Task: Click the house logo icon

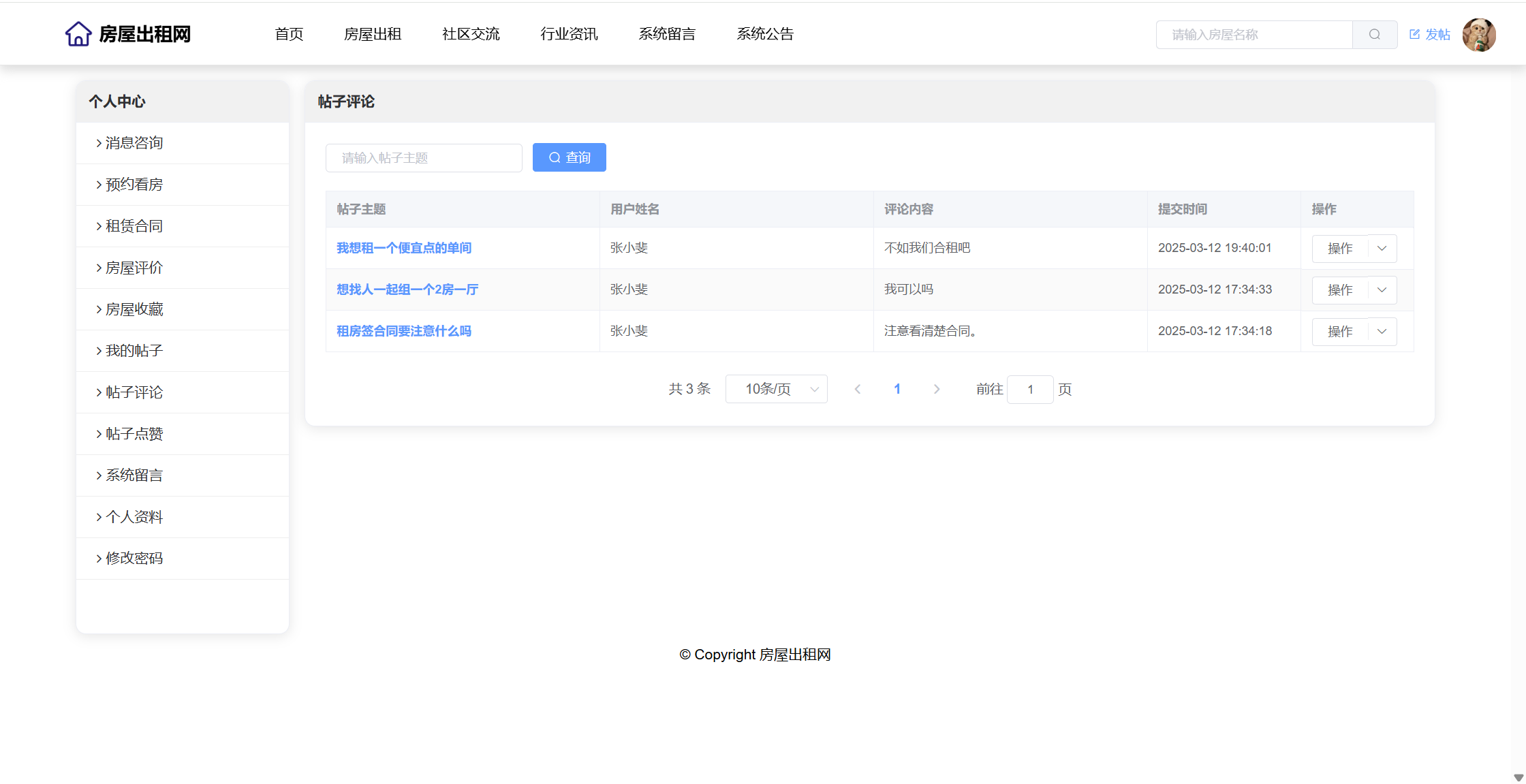Action: pos(78,34)
